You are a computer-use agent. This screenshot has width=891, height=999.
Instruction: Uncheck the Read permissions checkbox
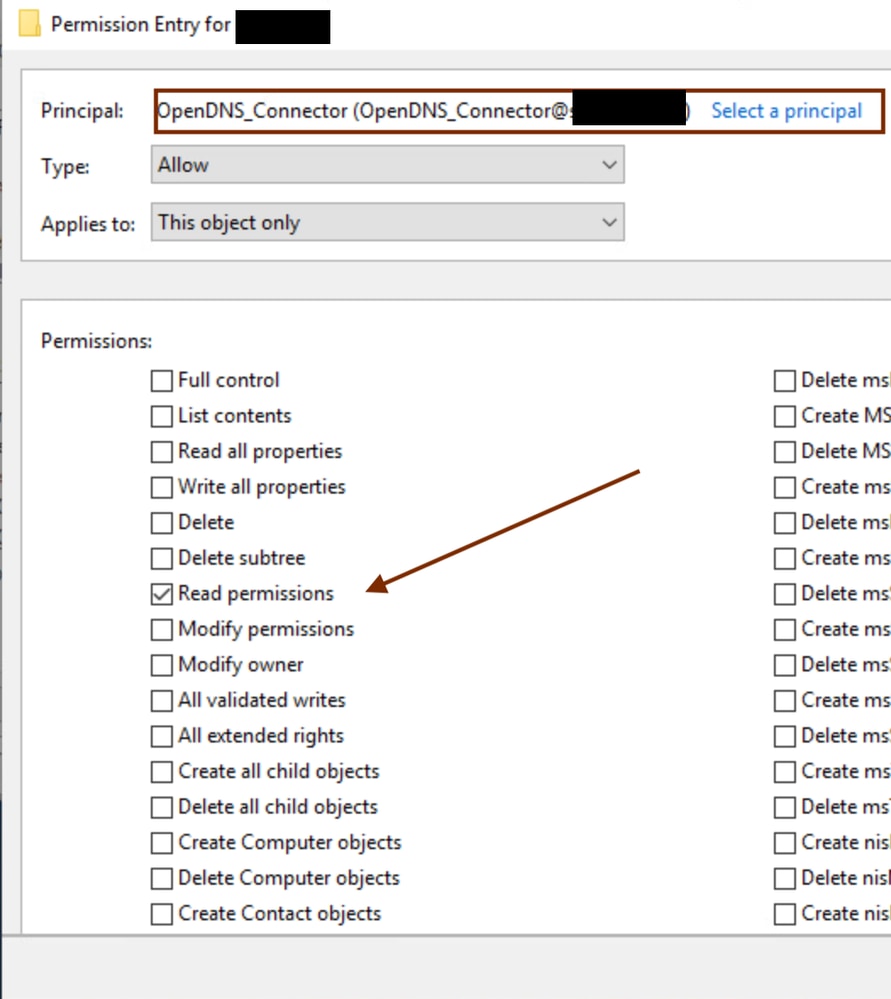(162, 594)
